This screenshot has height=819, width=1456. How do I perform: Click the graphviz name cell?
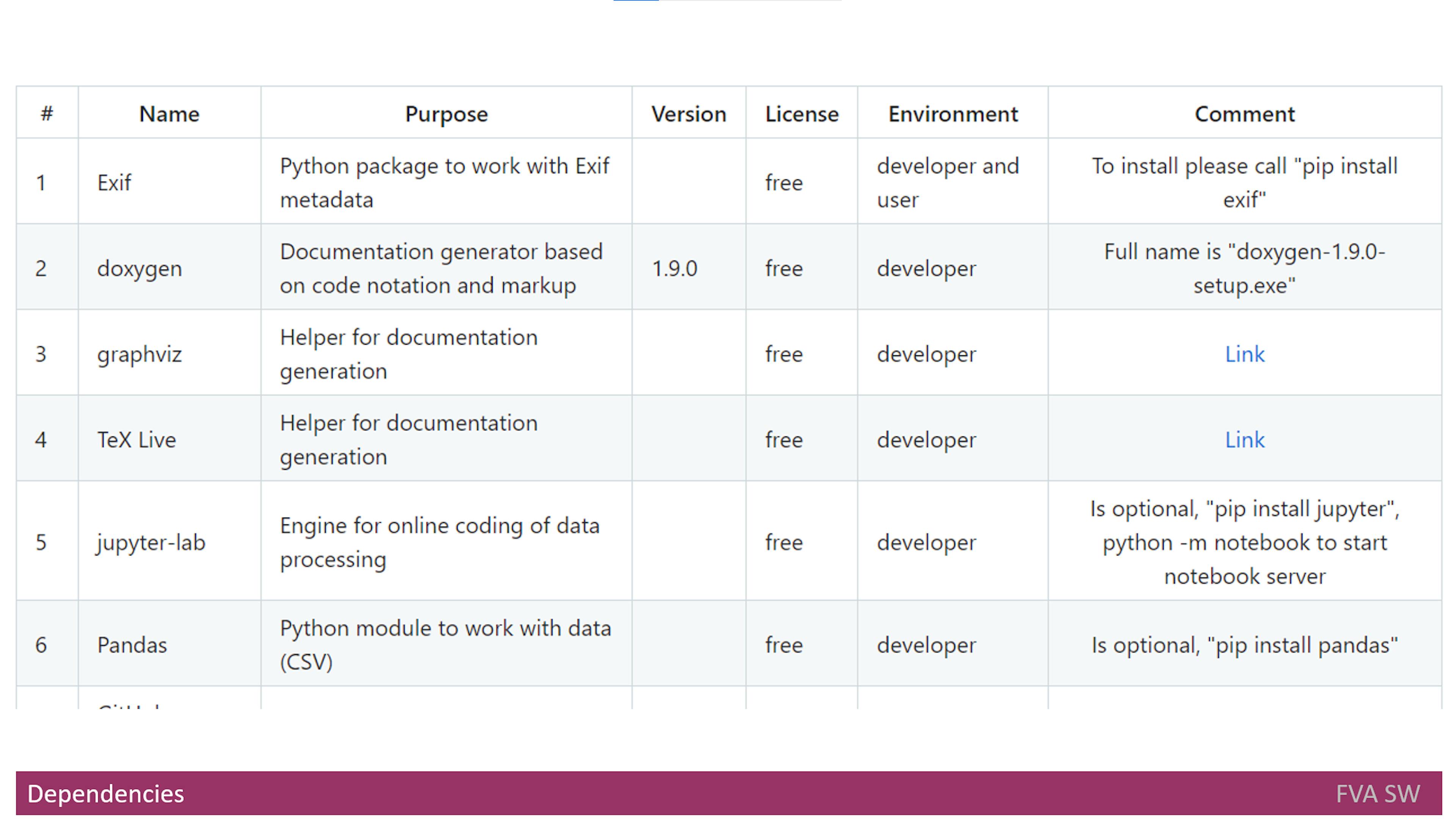[169, 354]
